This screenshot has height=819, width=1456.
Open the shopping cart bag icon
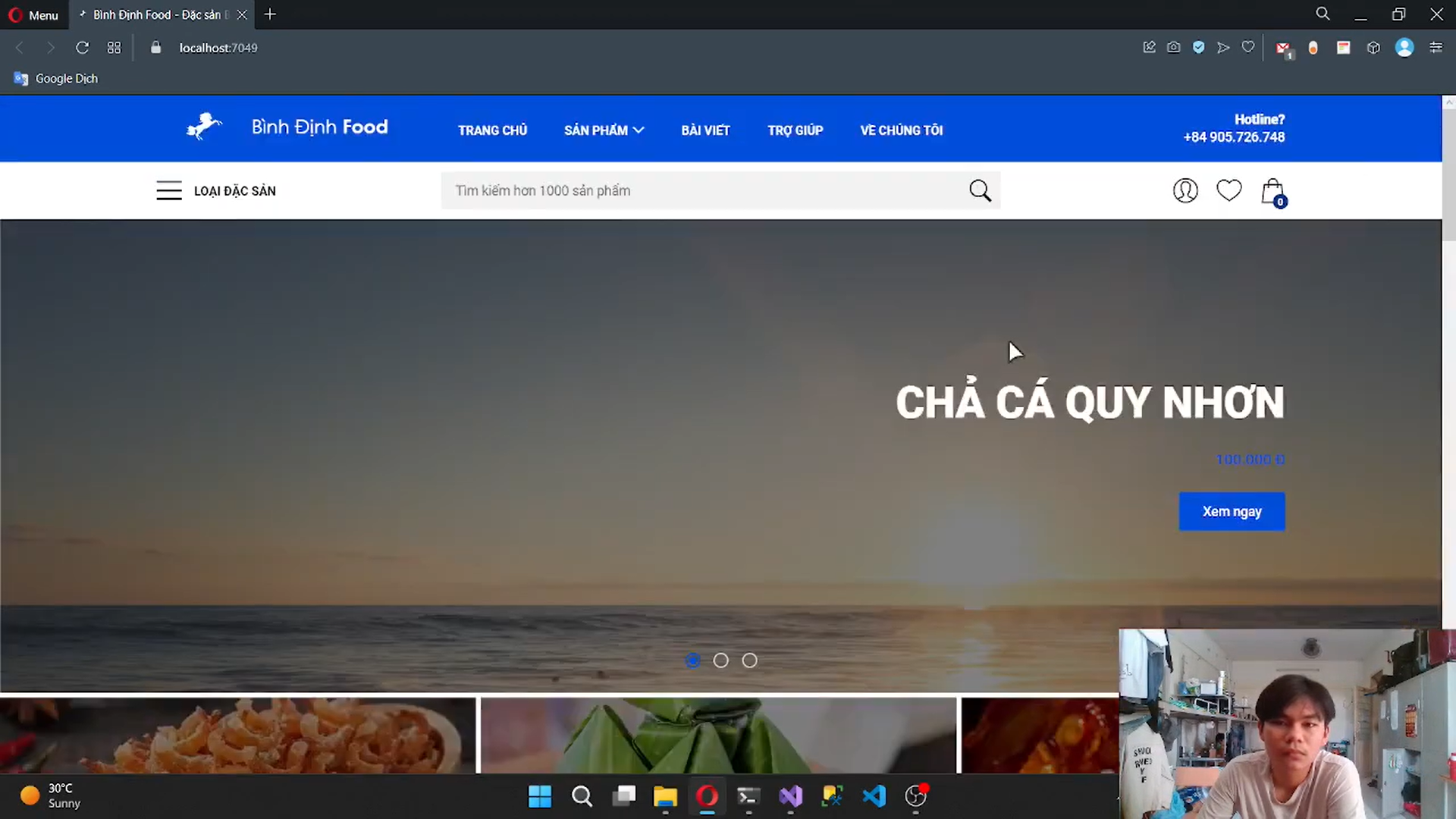click(1272, 191)
